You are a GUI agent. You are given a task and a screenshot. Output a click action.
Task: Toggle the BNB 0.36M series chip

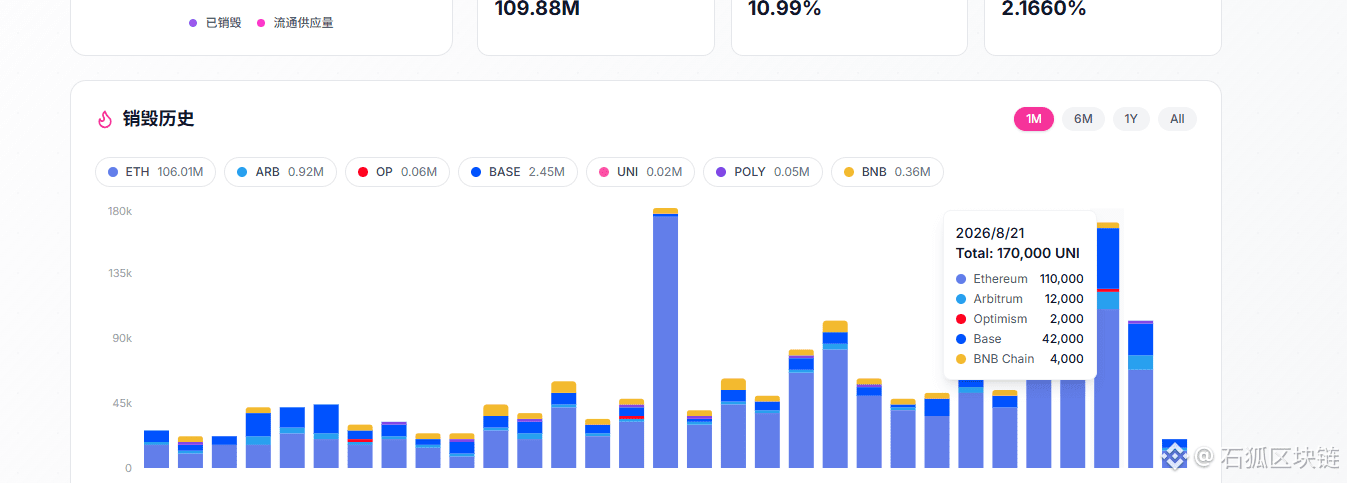tap(887, 172)
